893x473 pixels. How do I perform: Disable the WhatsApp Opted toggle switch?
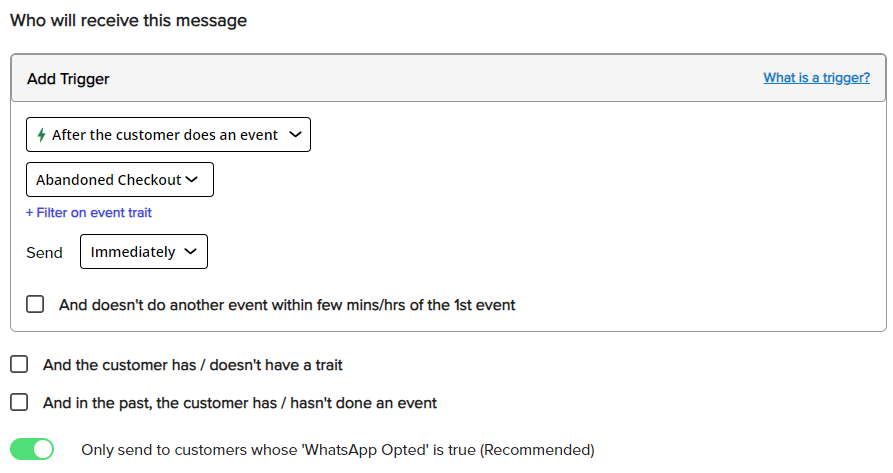click(x=32, y=449)
